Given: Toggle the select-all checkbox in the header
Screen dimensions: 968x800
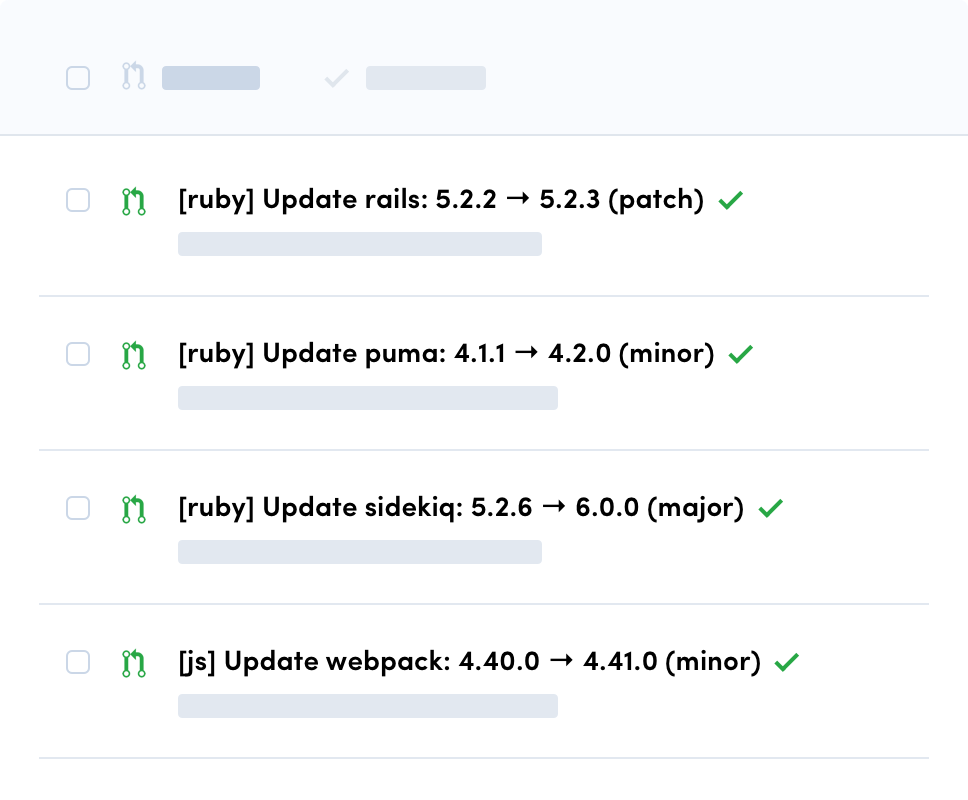Looking at the screenshot, I should (78, 77).
